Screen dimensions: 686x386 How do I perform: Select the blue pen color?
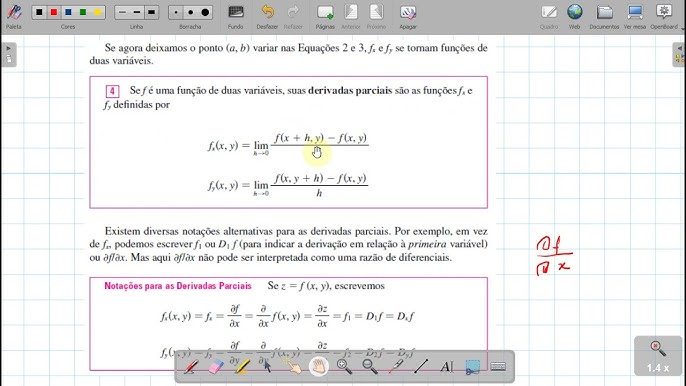[68, 12]
